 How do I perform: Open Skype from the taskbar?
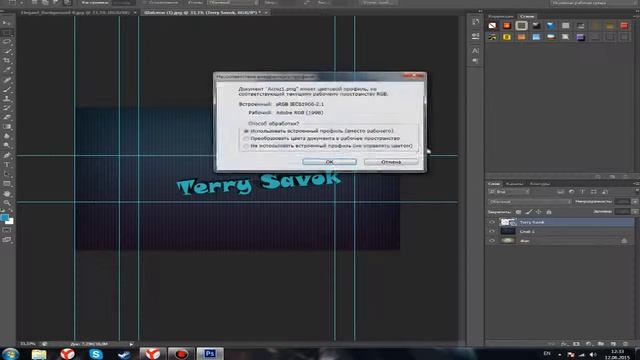pyautogui.click(x=96, y=354)
